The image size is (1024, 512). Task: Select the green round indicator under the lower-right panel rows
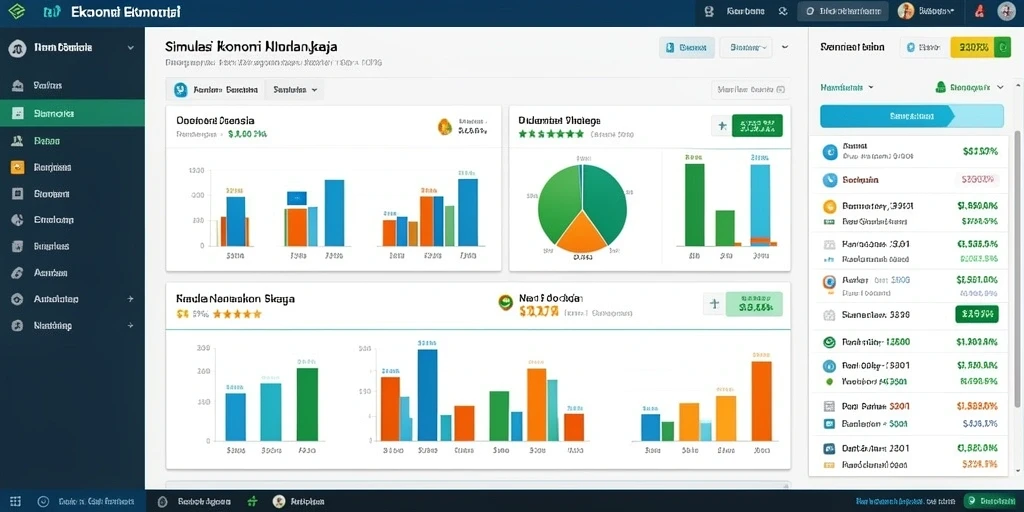click(829, 381)
